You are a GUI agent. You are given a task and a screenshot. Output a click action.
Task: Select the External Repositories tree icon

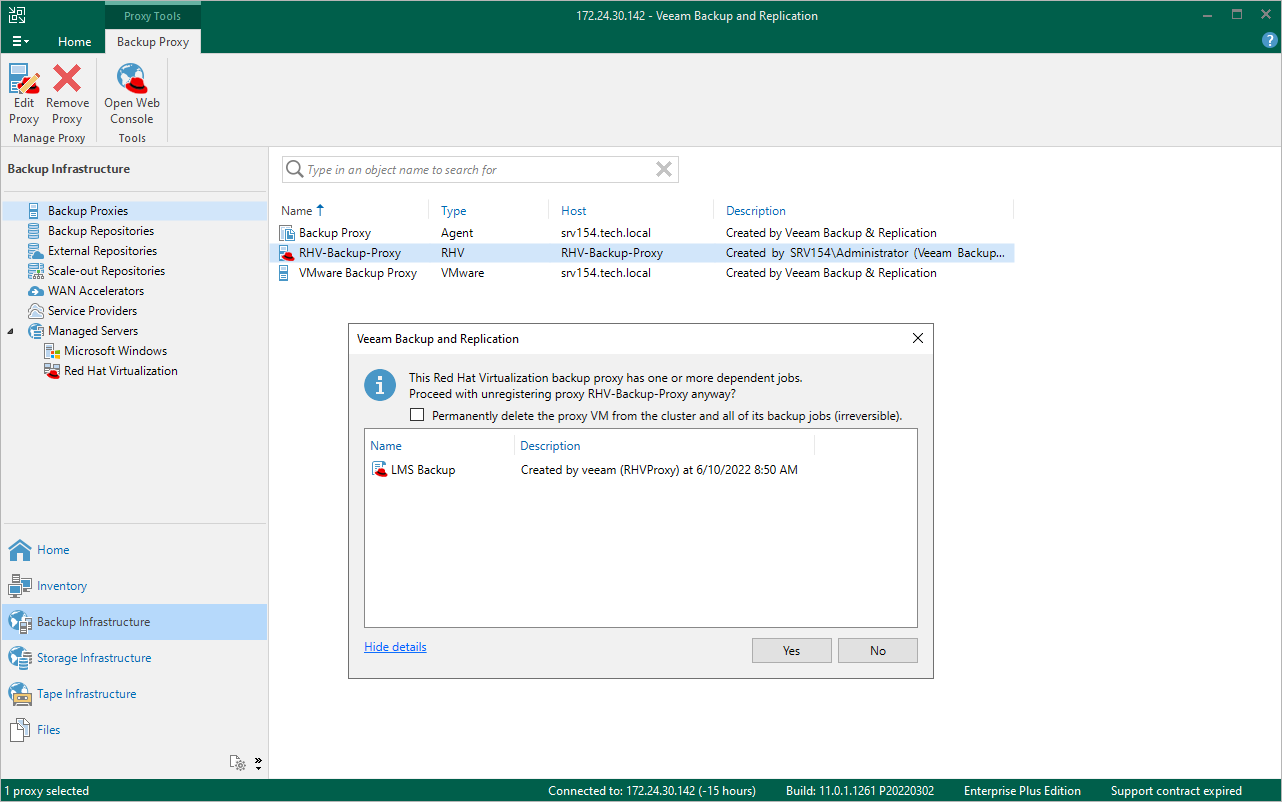click(34, 251)
